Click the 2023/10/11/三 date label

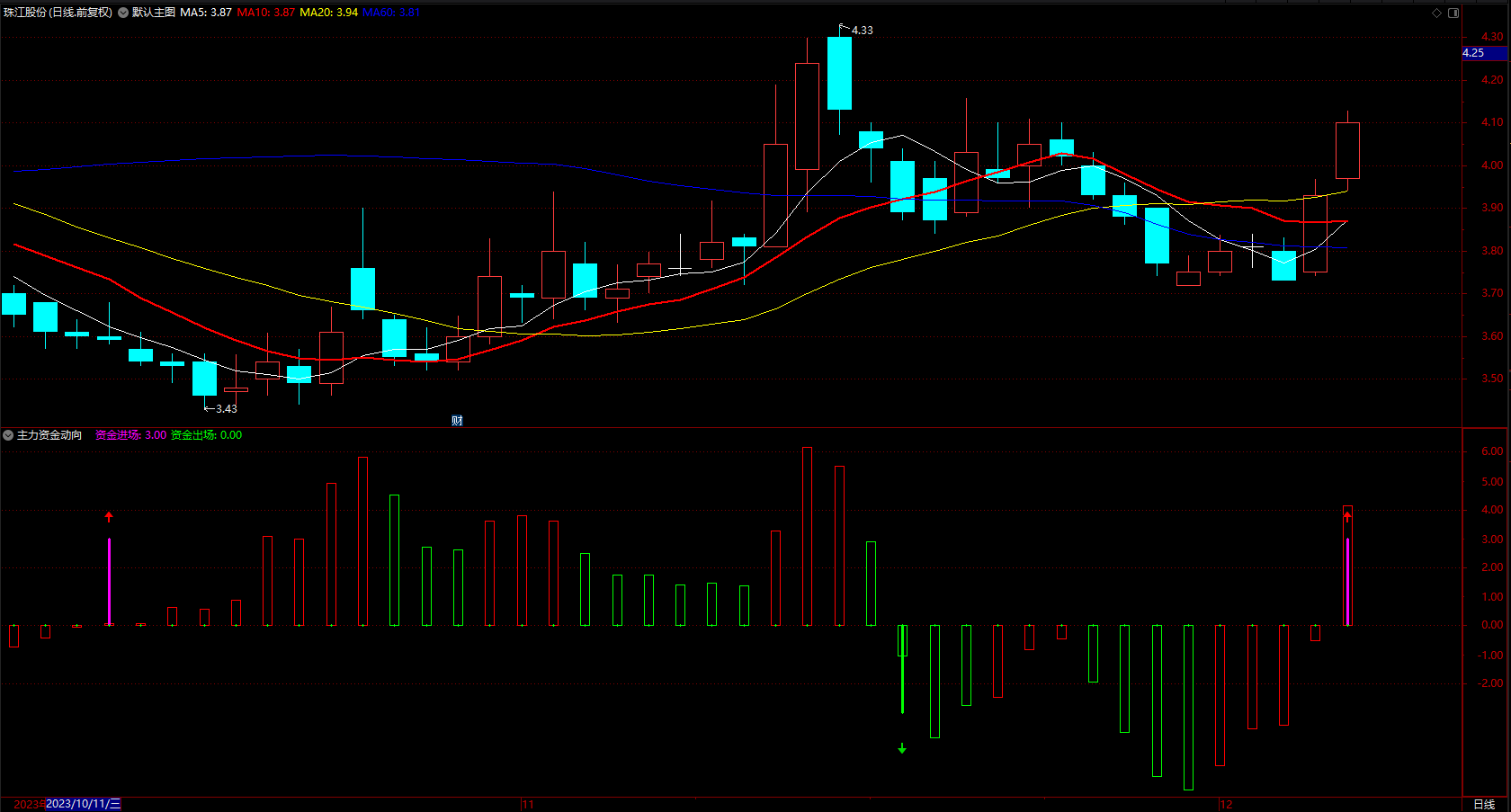(83, 804)
